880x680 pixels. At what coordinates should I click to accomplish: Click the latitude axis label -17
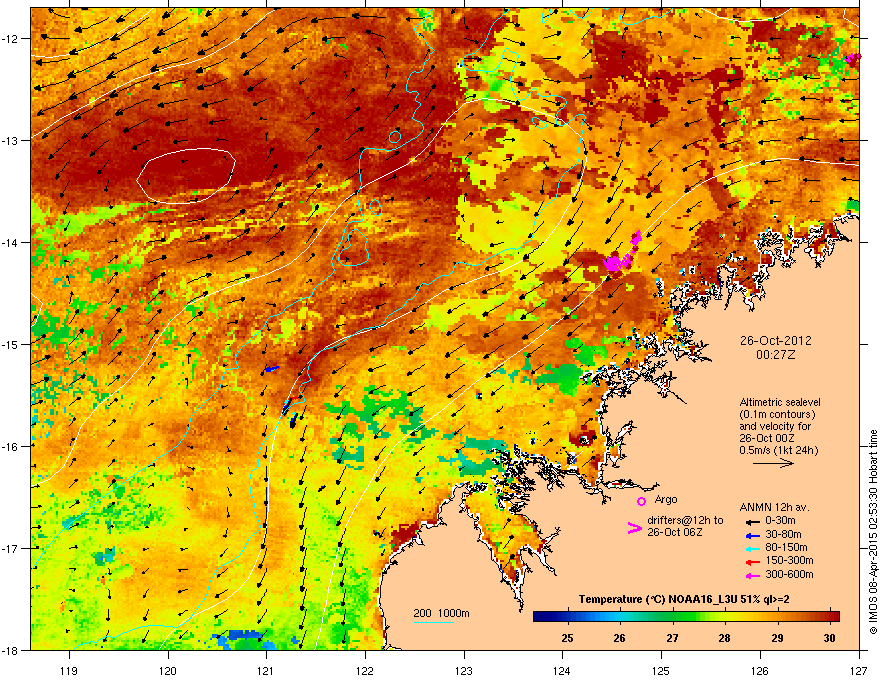coord(11,548)
